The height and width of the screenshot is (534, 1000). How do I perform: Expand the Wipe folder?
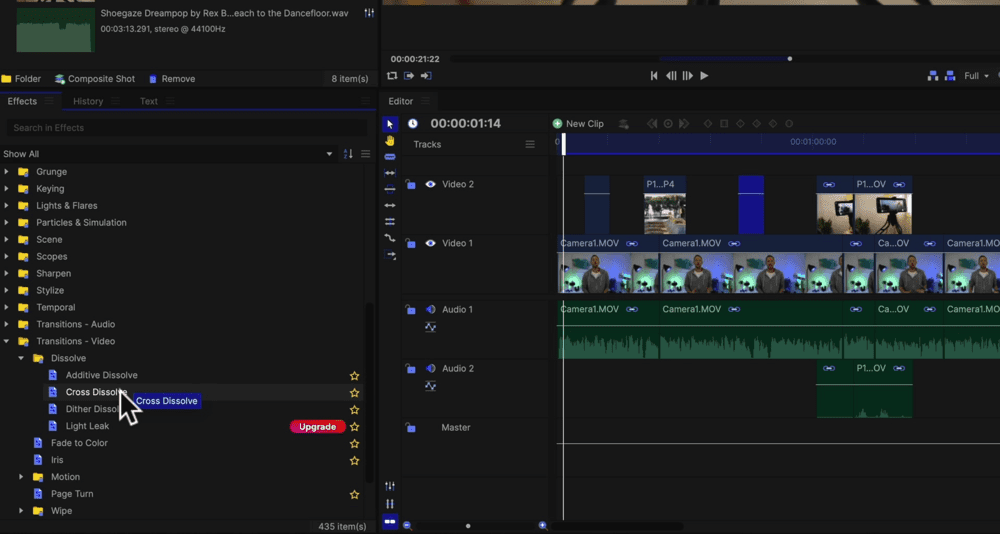(21, 511)
